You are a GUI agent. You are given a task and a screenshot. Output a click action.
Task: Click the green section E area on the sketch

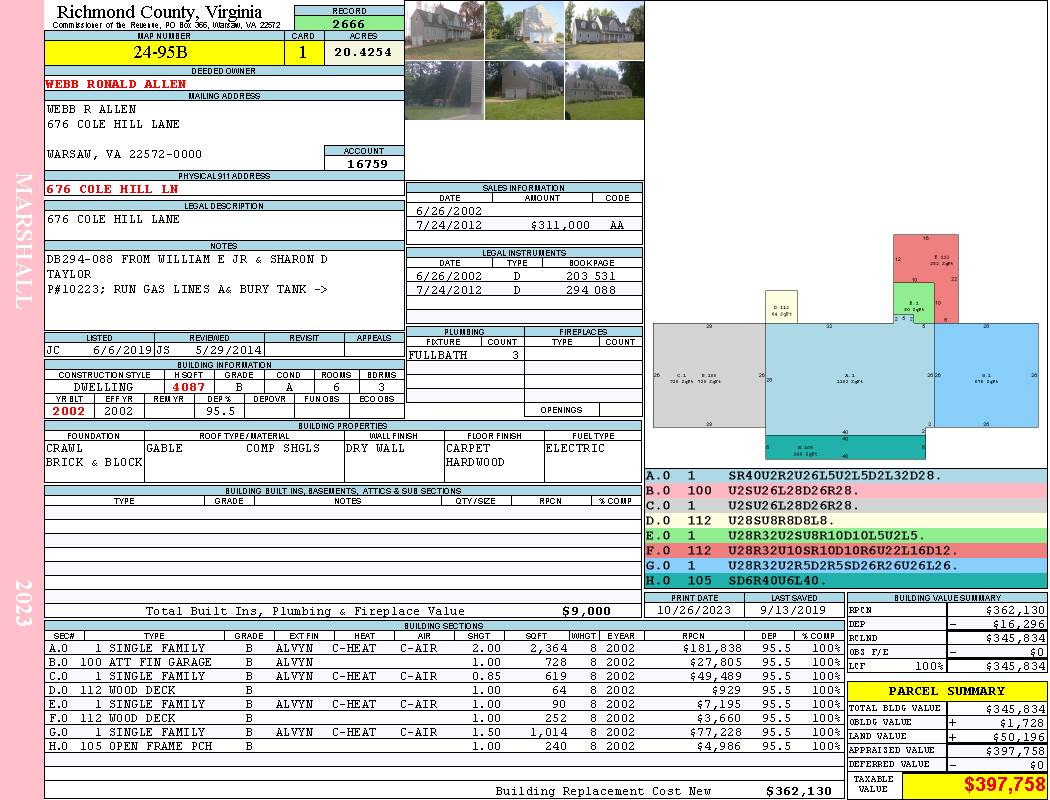(x=913, y=303)
